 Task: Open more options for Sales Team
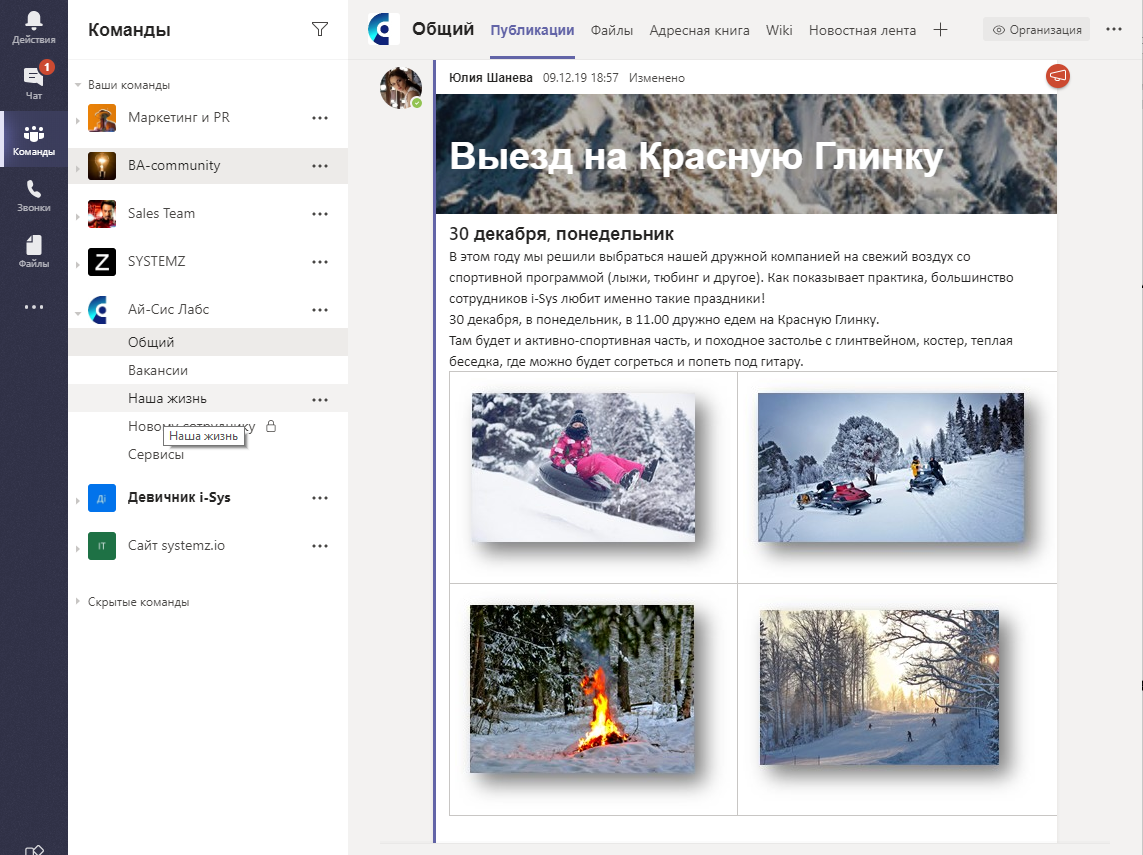(x=319, y=213)
